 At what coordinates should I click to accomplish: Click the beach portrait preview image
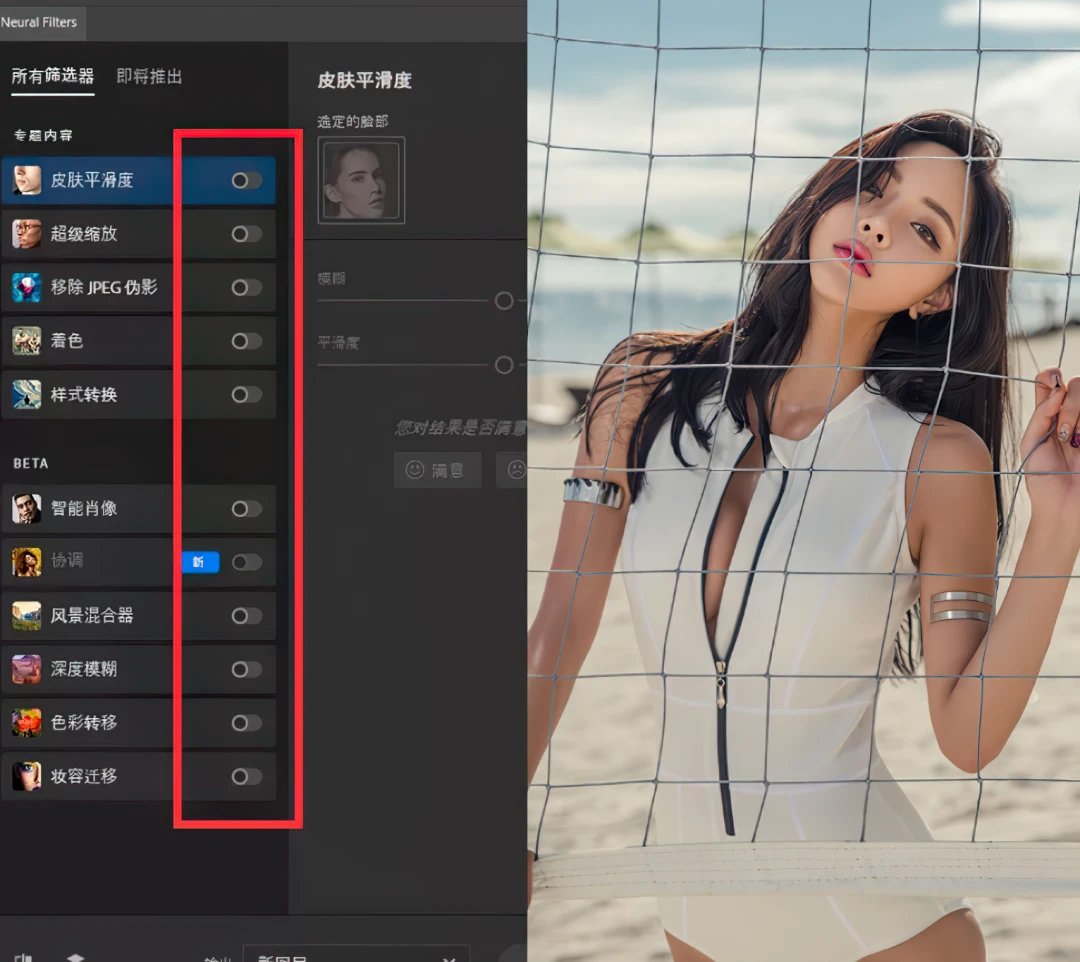click(x=804, y=481)
